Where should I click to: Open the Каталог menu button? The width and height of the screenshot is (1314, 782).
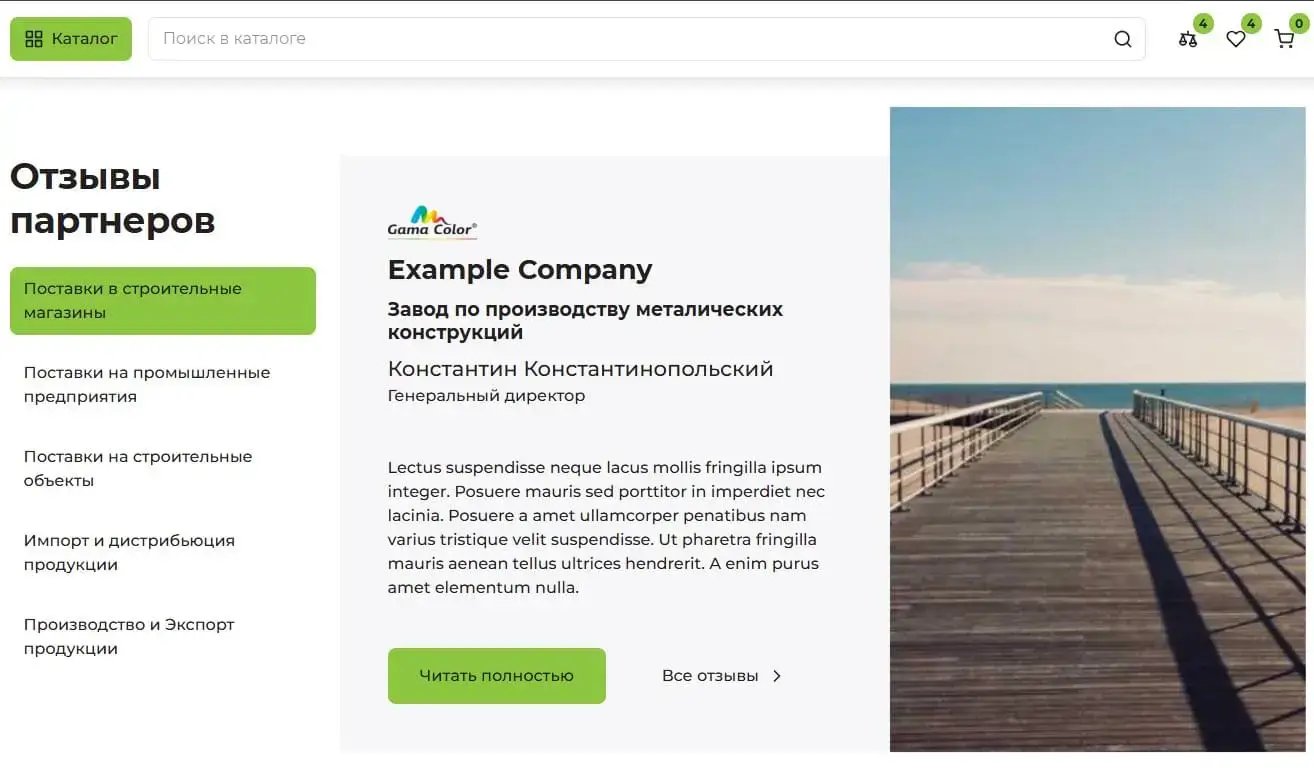point(71,39)
